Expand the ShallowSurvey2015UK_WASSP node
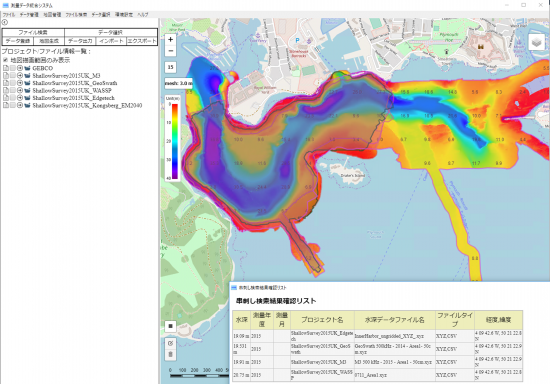550x384 pixels. (20, 90)
